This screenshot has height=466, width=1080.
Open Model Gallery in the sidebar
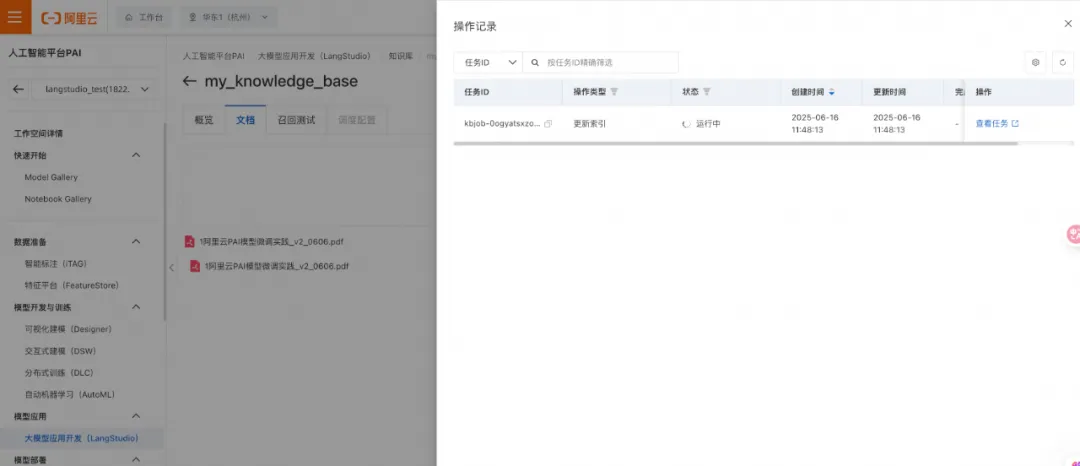[x=51, y=177]
